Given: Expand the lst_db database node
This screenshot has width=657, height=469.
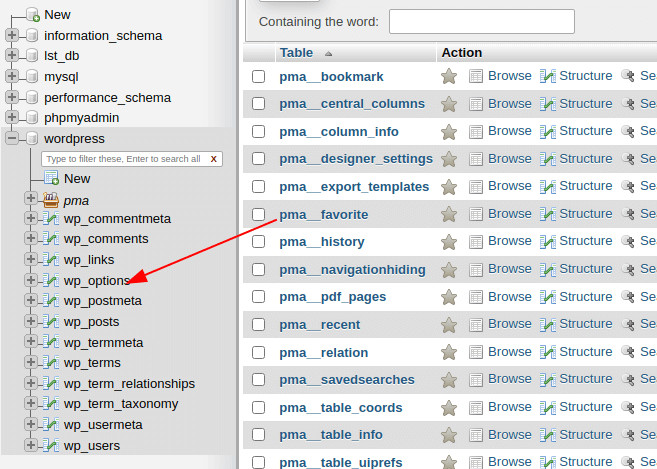Looking at the screenshot, I should pos(12,55).
